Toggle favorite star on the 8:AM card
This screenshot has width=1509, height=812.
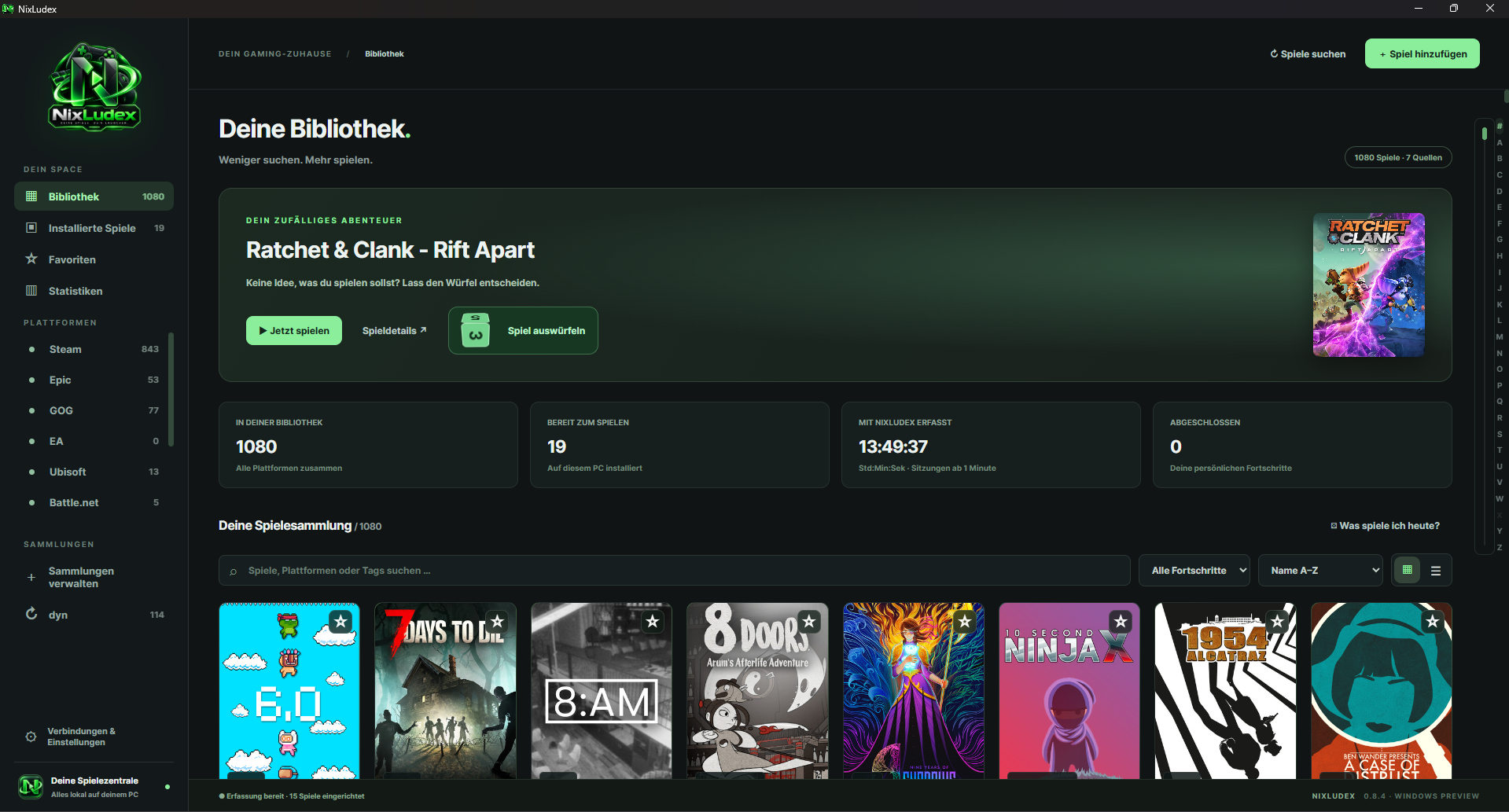tap(653, 622)
